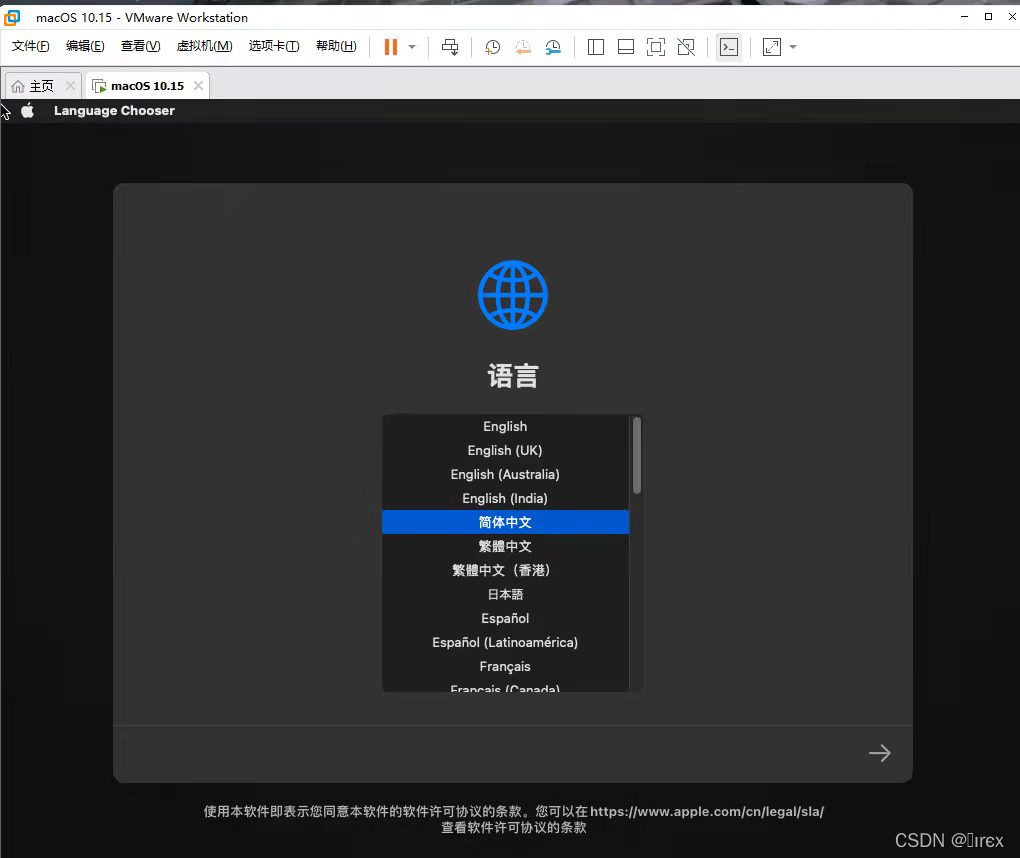Open the 选项卡(T) menu
This screenshot has width=1020, height=858.
coord(274,46)
